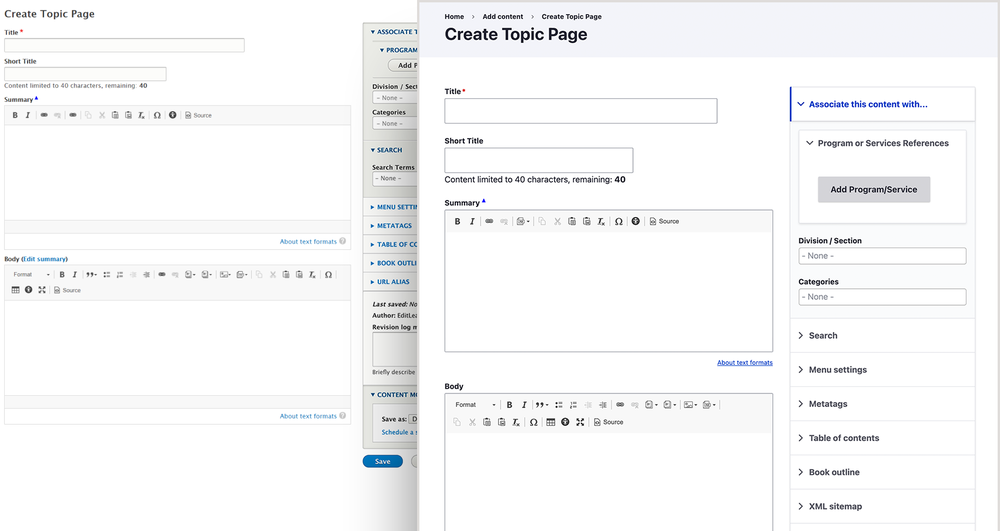Click Home breadcrumb link
This screenshot has width=1000, height=531.
[454, 17]
